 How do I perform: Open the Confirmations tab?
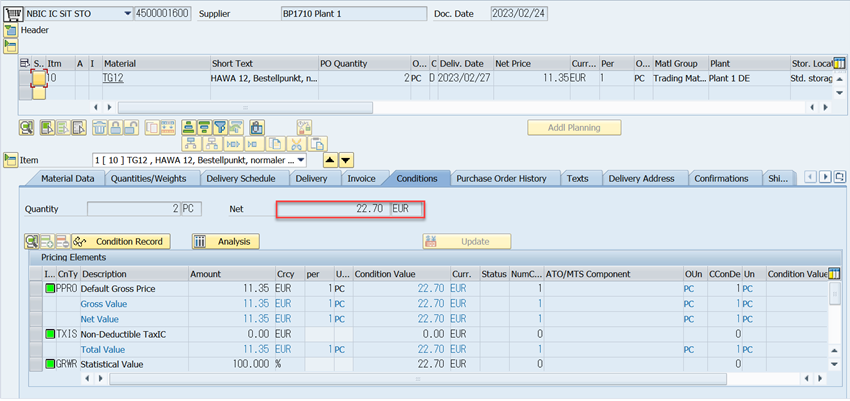[x=722, y=178]
